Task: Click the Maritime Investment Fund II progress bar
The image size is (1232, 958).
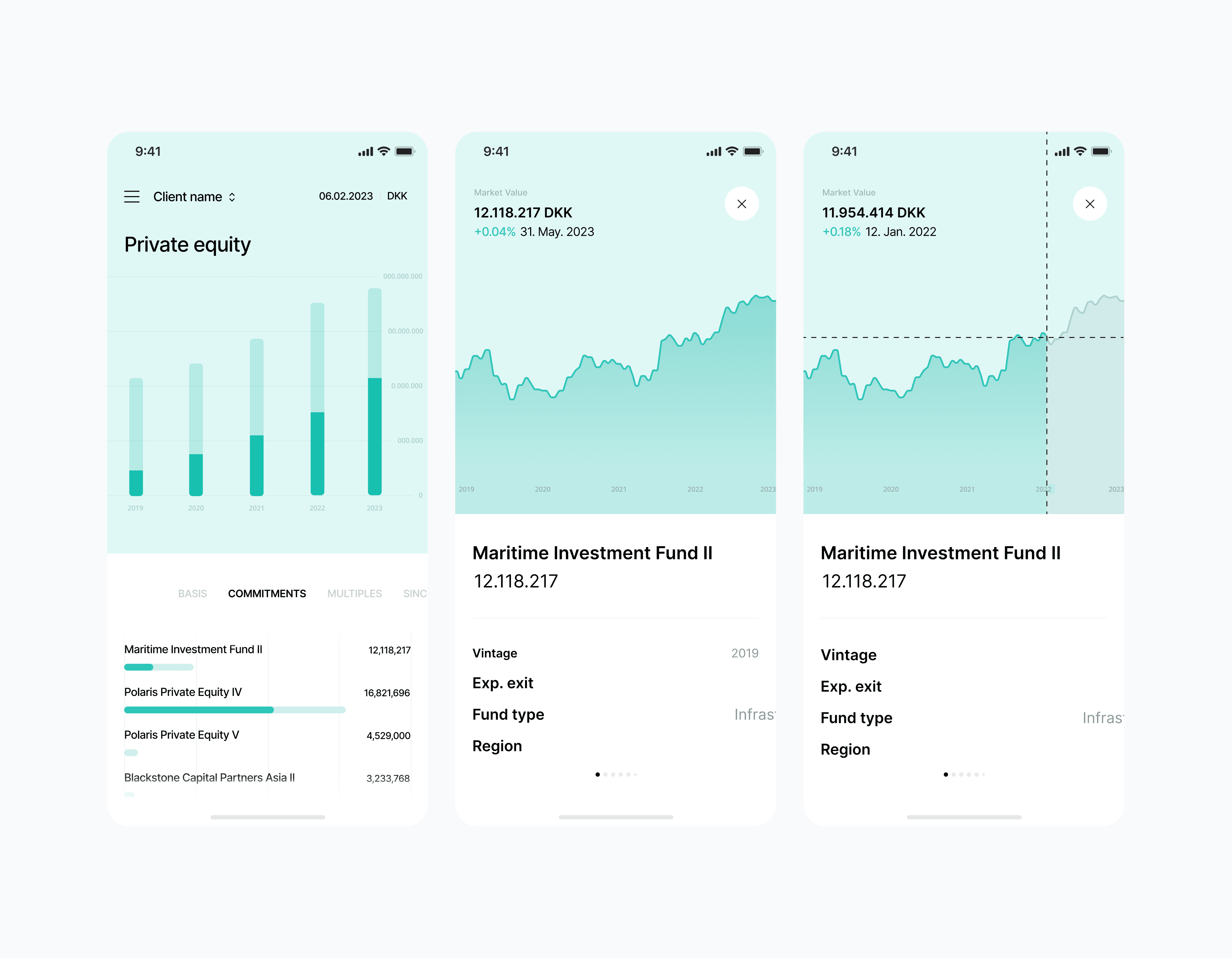Action: tap(158, 668)
